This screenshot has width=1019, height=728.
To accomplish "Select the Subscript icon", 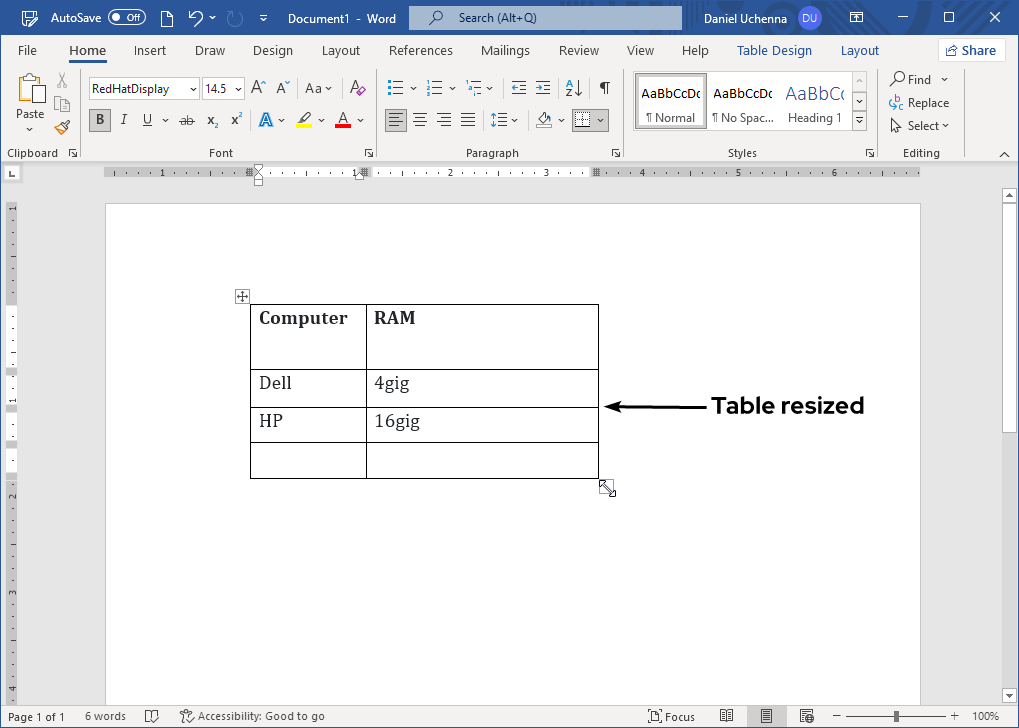I will pos(210,121).
